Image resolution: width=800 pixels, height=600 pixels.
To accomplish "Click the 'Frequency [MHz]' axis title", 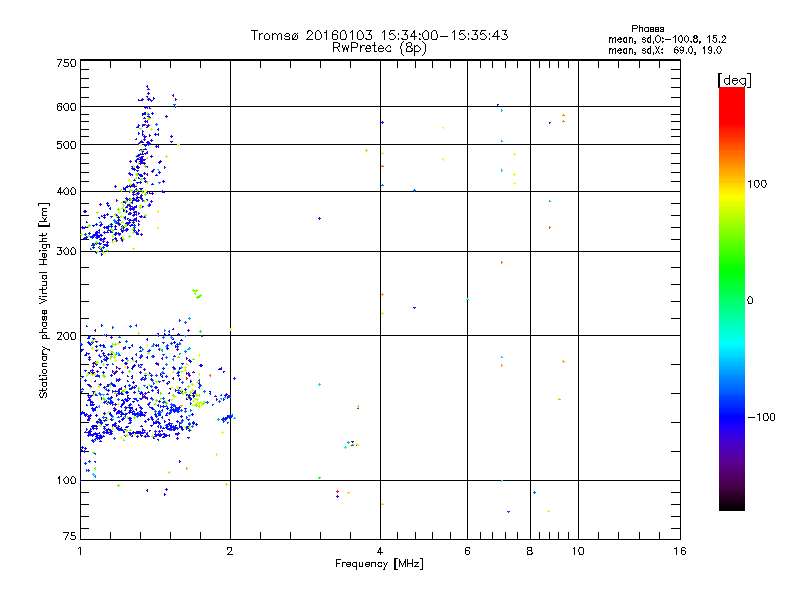I will pyautogui.click(x=379, y=564).
